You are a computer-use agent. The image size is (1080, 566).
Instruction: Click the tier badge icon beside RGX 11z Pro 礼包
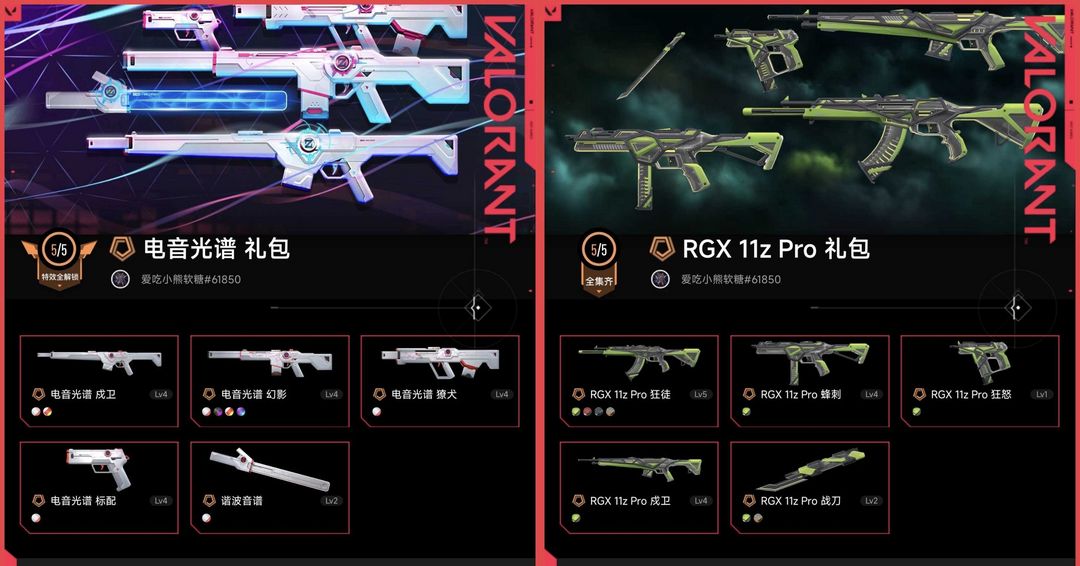coord(663,248)
